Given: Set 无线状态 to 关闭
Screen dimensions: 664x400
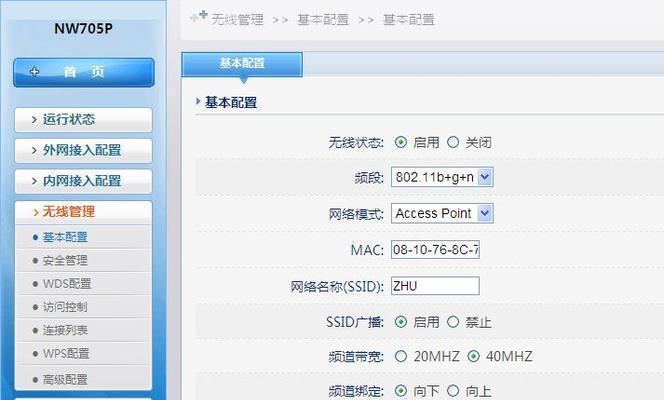Looking at the screenshot, I should 453,142.
